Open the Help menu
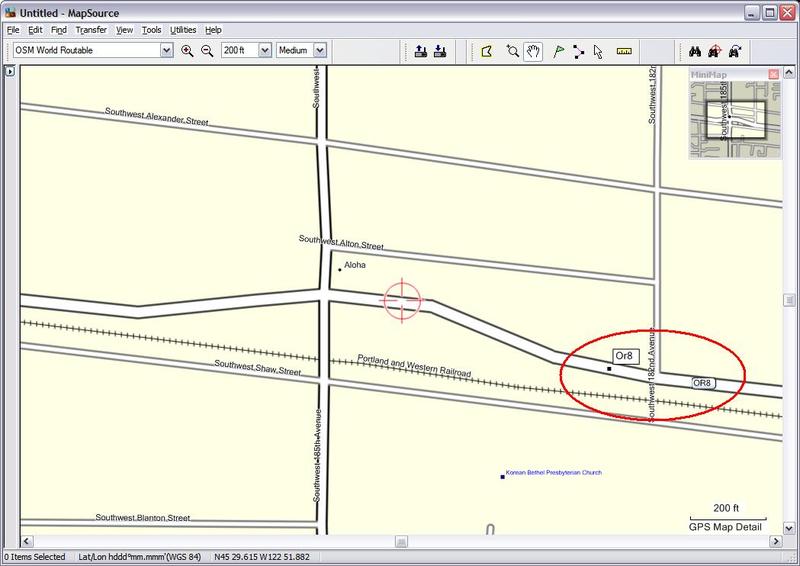This screenshot has width=800, height=566. tap(213, 30)
